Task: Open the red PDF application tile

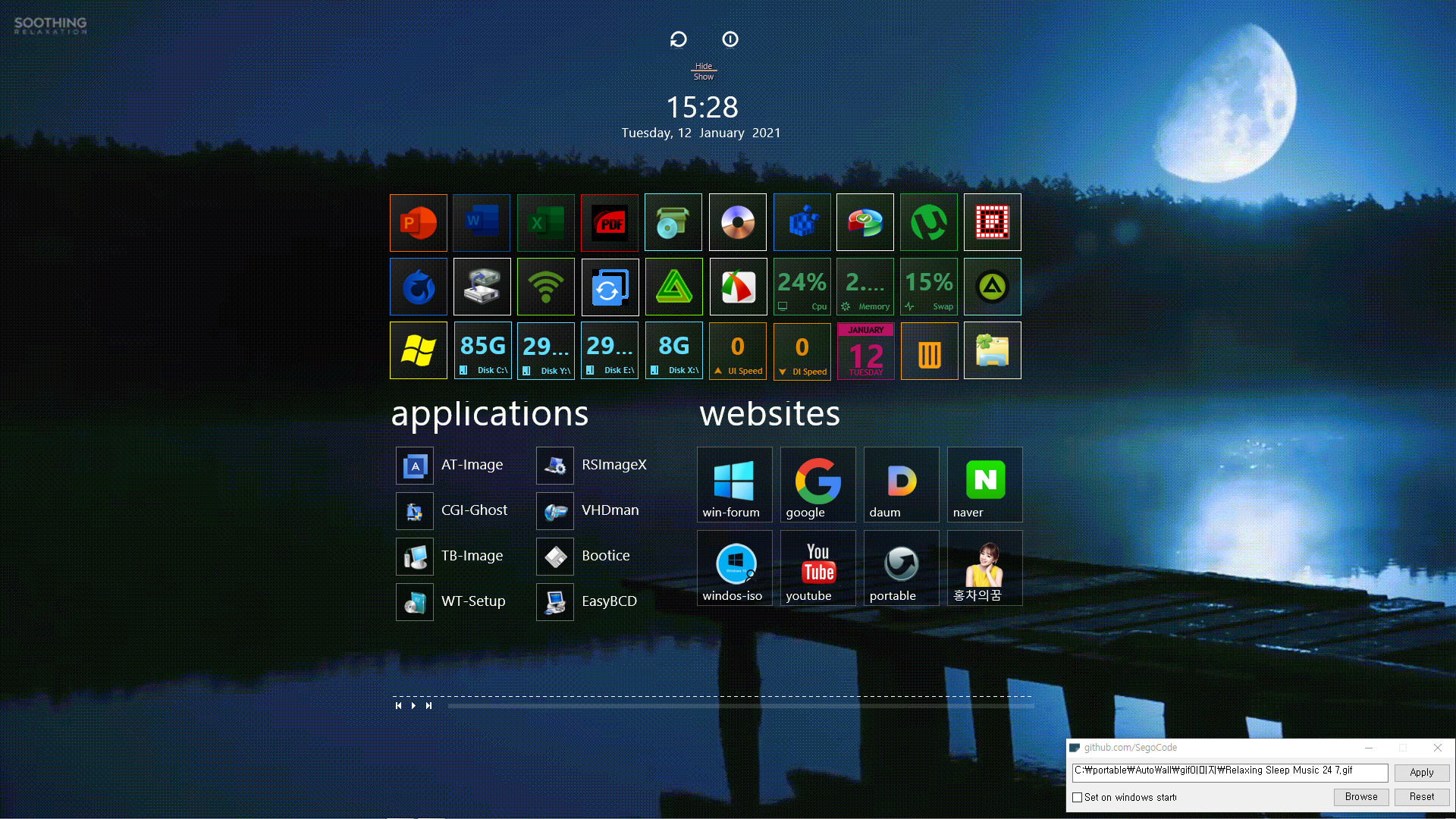Action: (x=610, y=223)
